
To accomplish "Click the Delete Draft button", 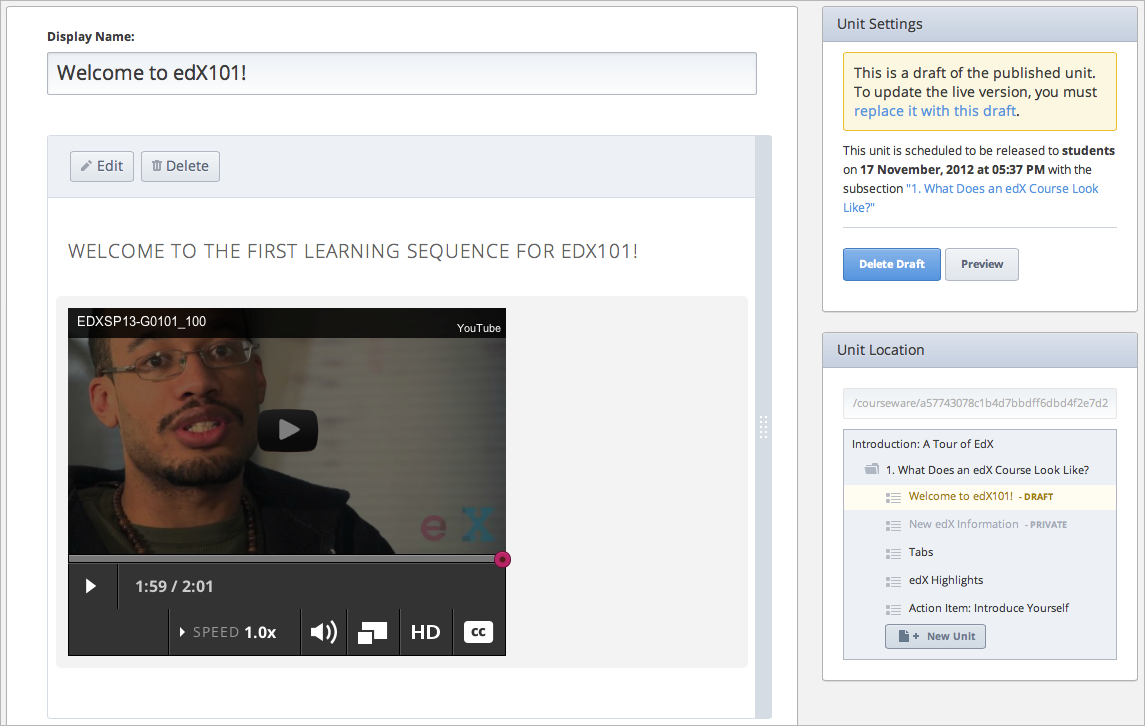I will (891, 264).
